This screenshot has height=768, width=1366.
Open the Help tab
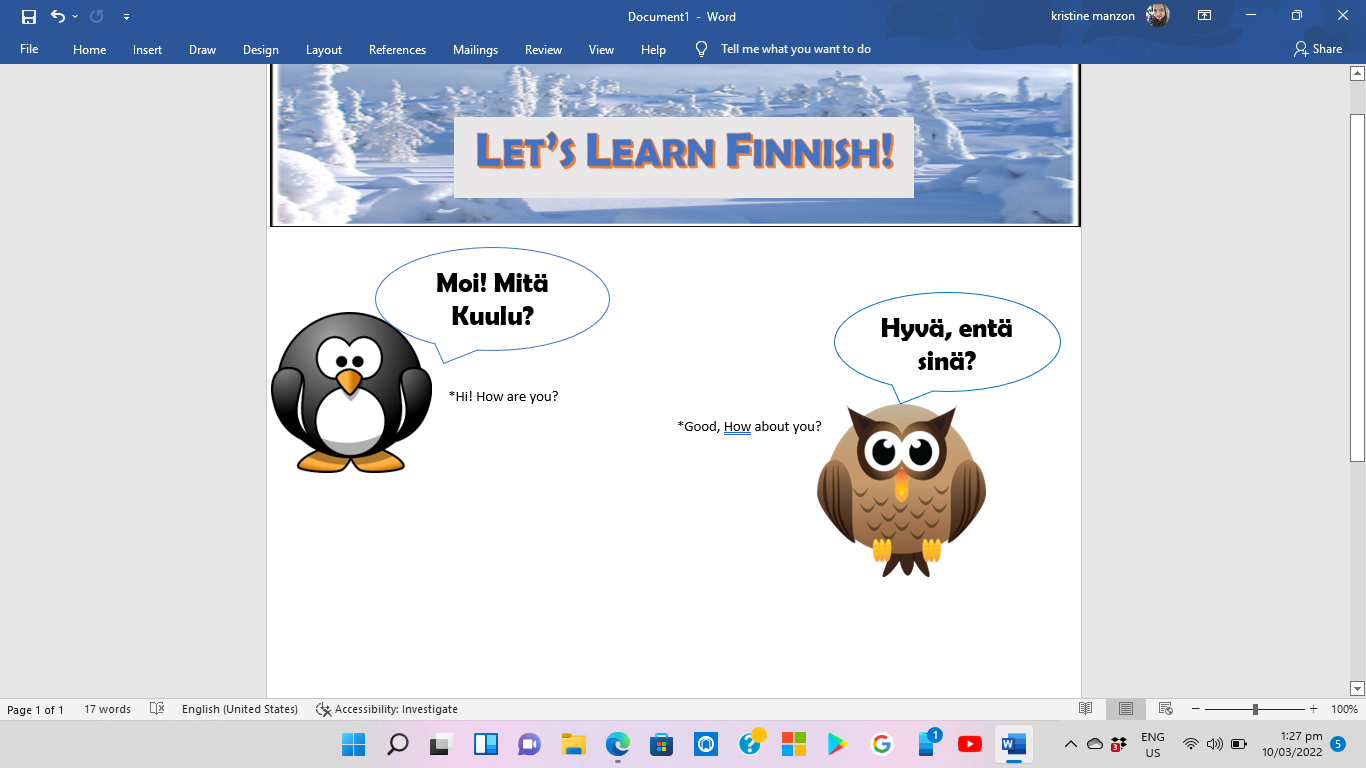point(653,49)
